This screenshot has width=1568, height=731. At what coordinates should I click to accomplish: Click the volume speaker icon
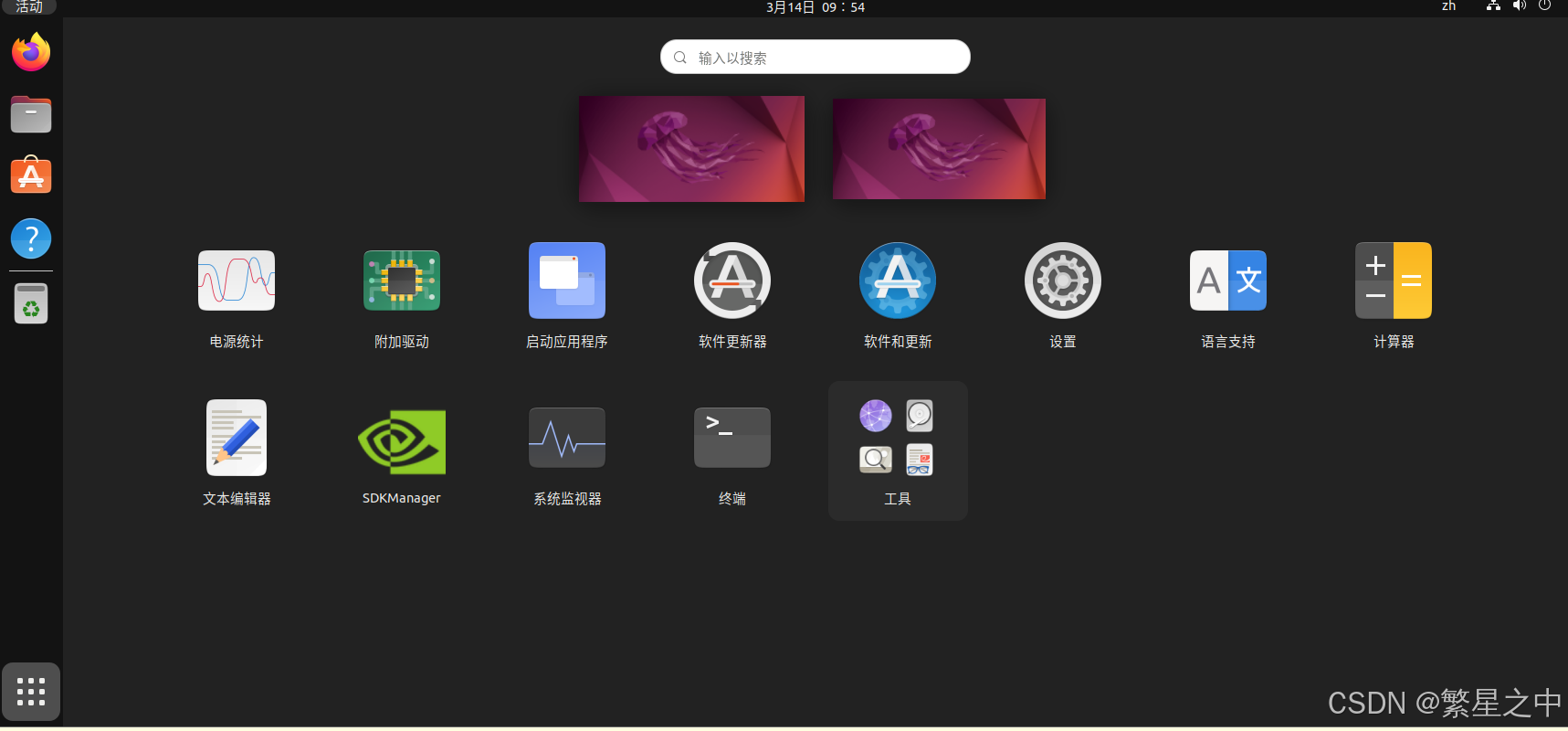[1519, 6]
